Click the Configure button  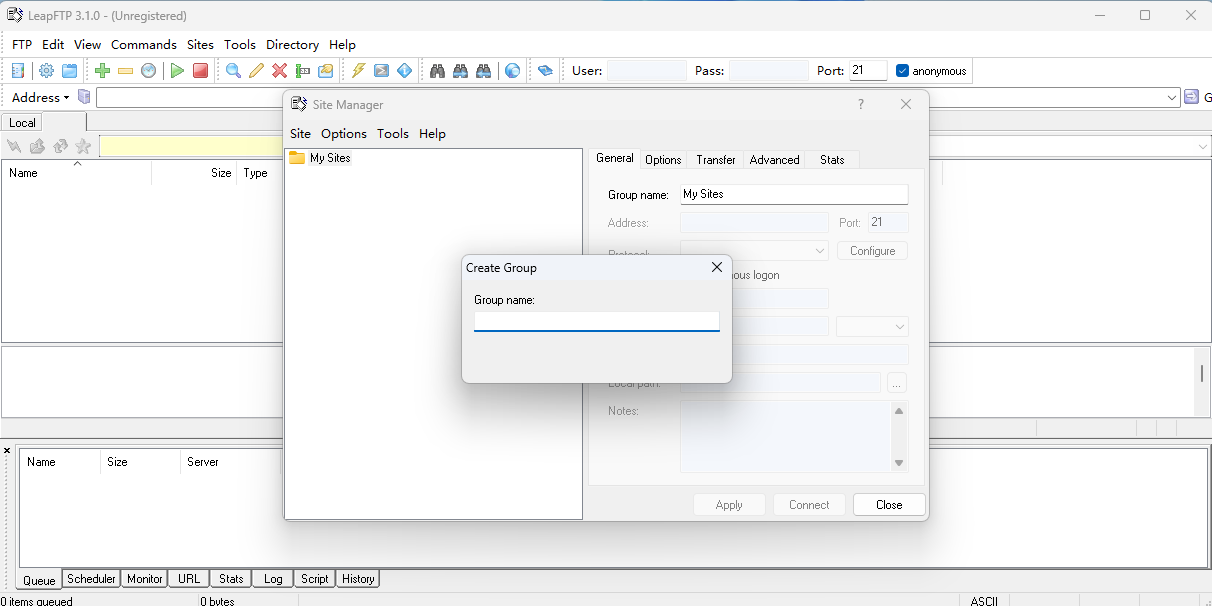coord(872,251)
